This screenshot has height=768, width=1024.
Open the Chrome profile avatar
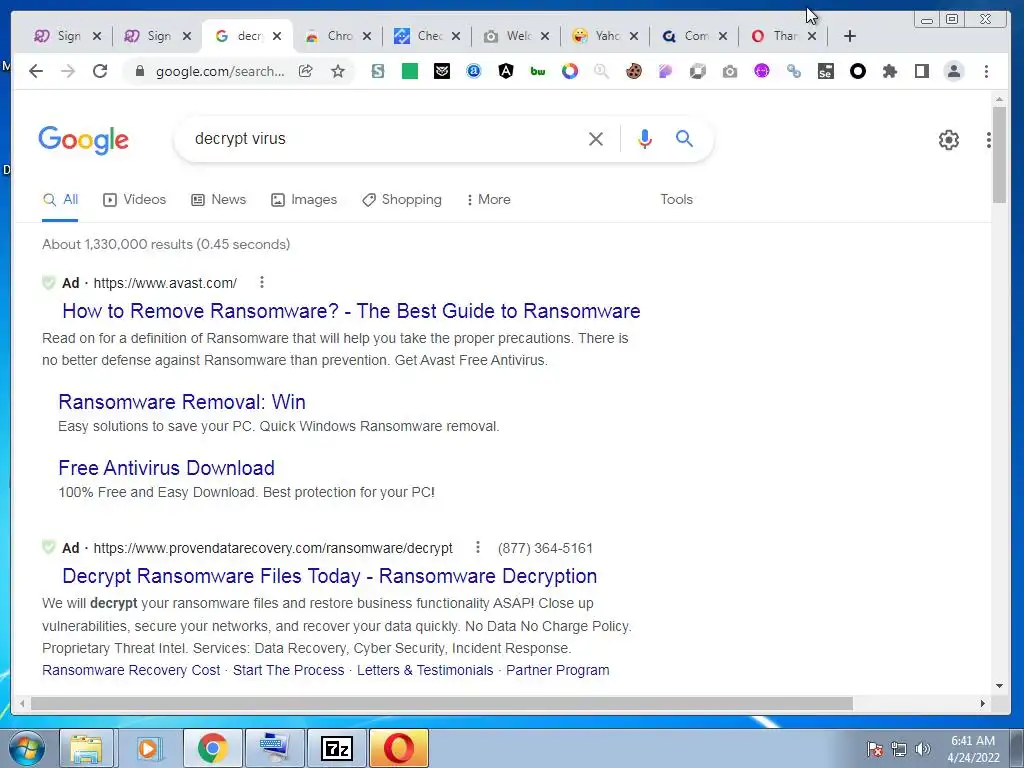coord(953,71)
